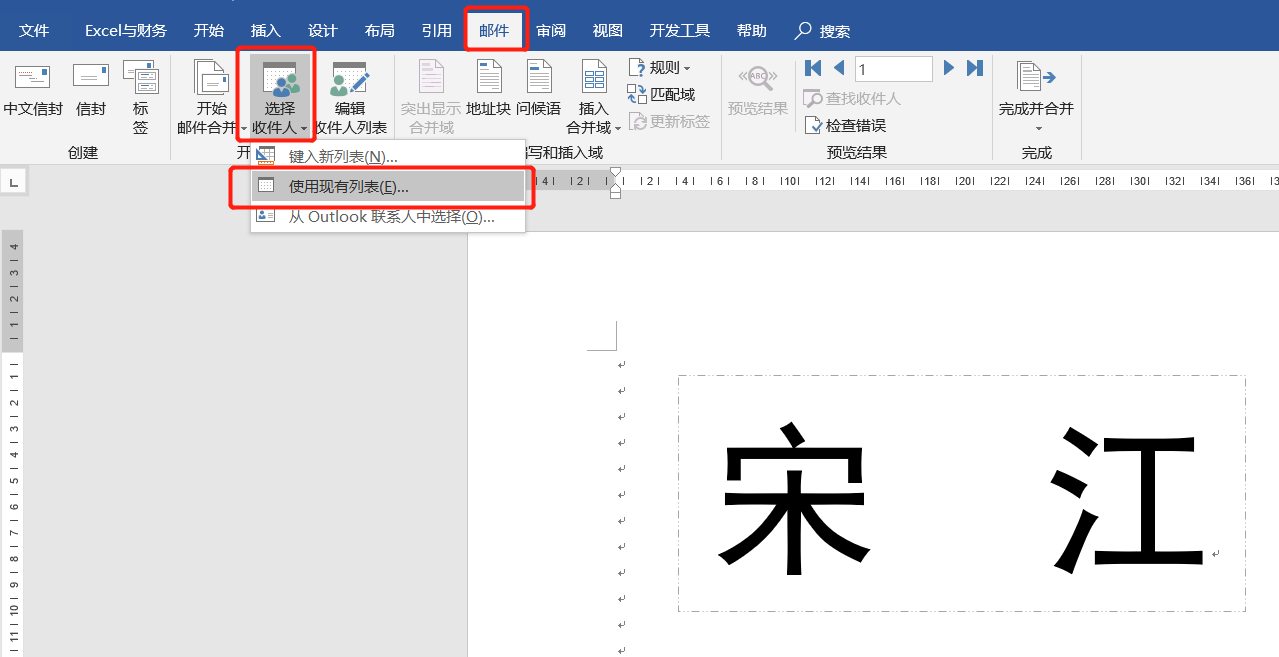Go to next record arrow

pyautogui.click(x=949, y=68)
